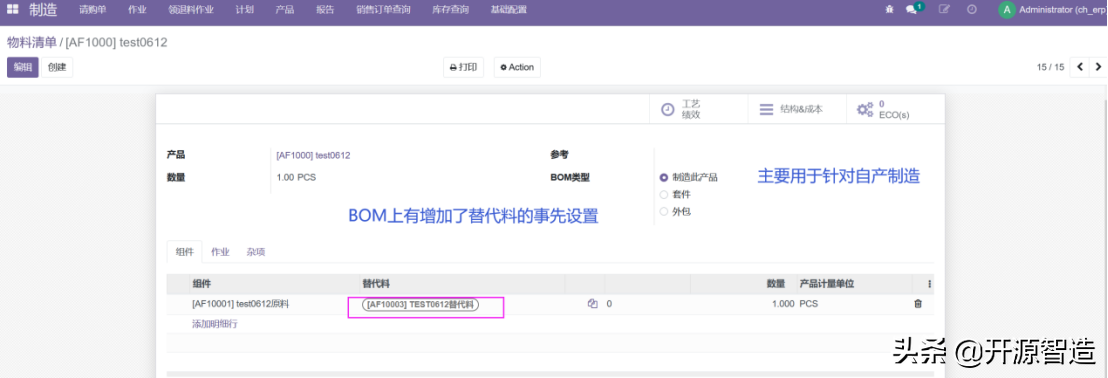Open the 报告 menu

tap(325, 10)
